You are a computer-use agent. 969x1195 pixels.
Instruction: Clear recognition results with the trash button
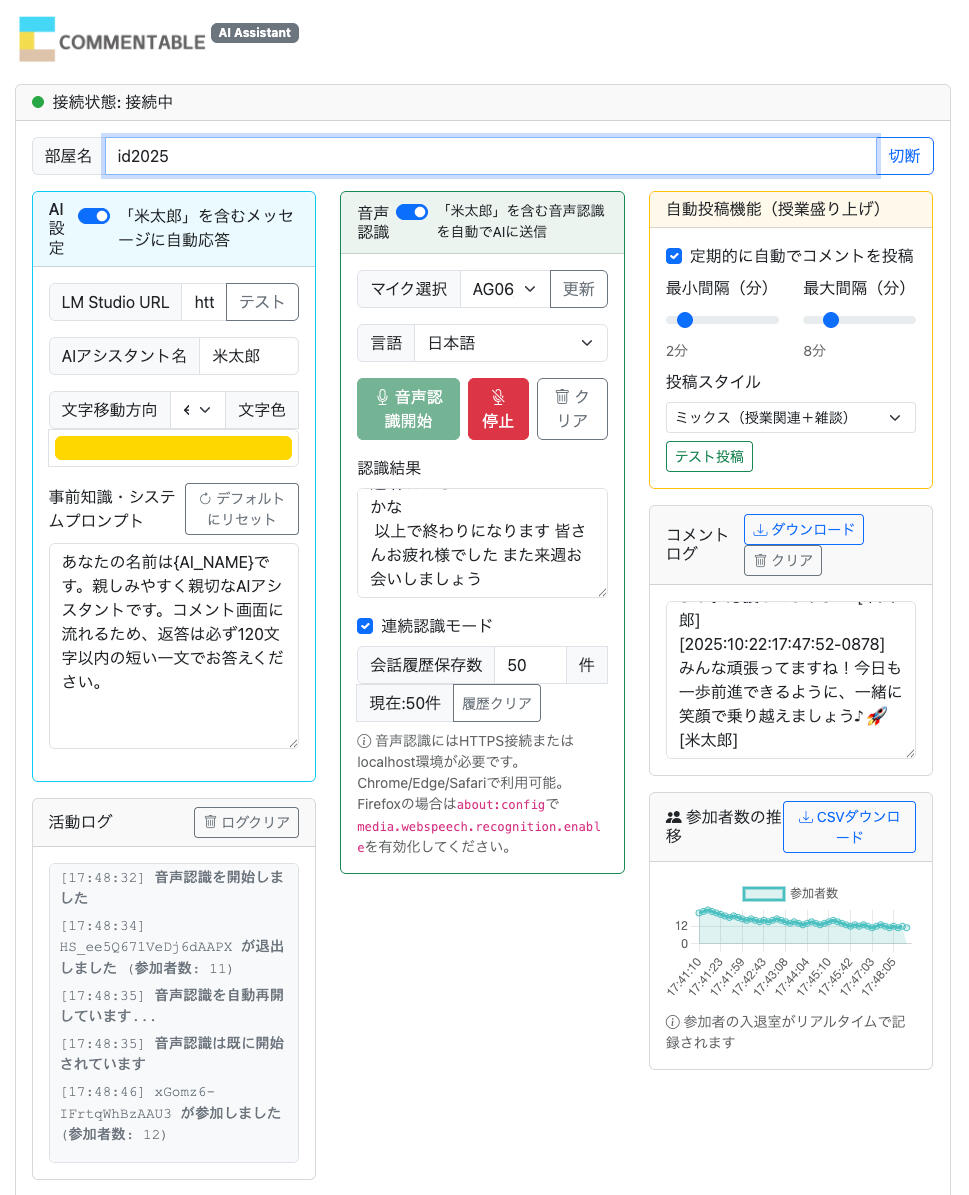pyautogui.click(x=572, y=409)
